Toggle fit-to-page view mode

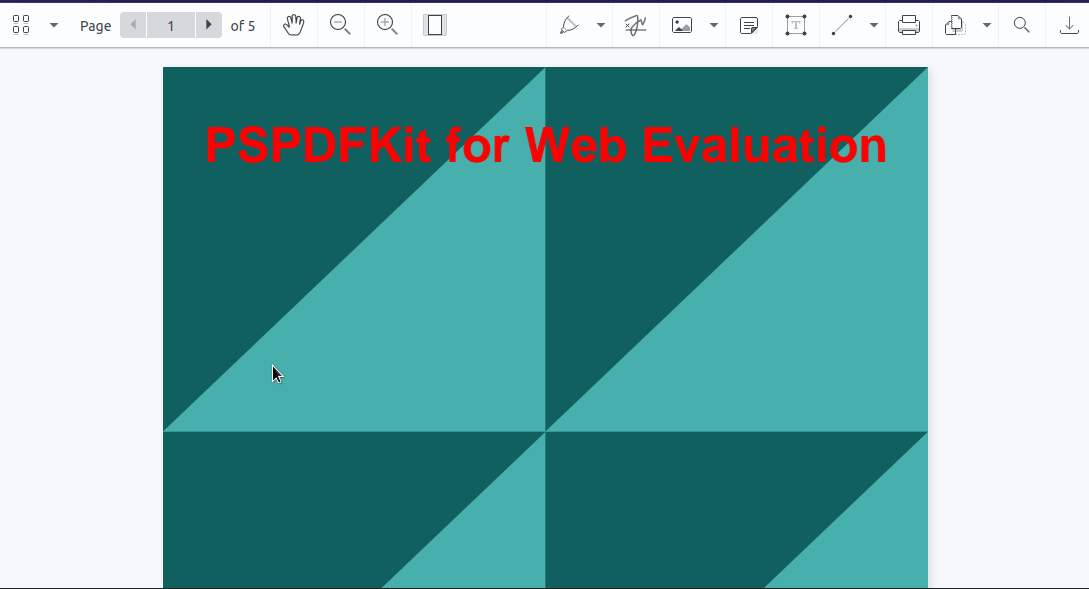(x=434, y=25)
